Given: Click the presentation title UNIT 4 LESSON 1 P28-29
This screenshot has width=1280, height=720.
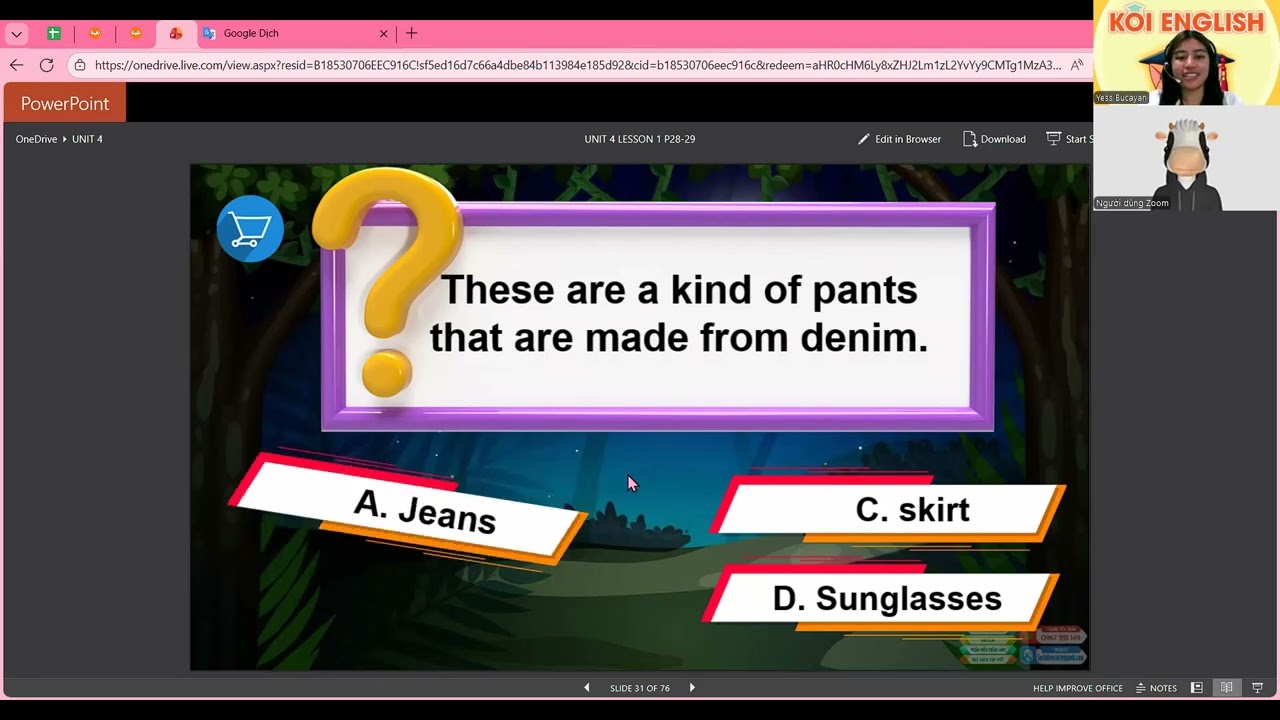Looking at the screenshot, I should (640, 139).
